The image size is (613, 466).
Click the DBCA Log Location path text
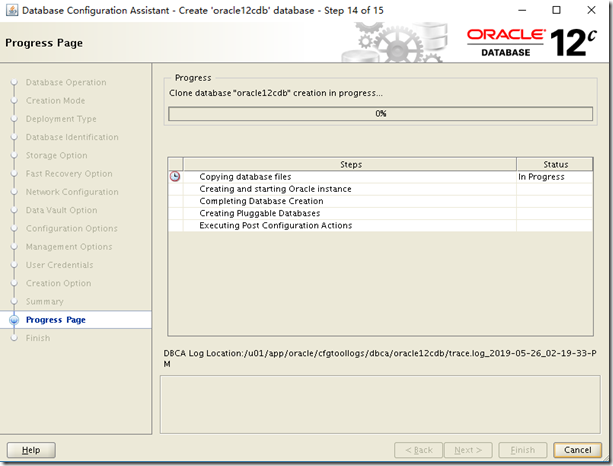[x=380, y=358]
